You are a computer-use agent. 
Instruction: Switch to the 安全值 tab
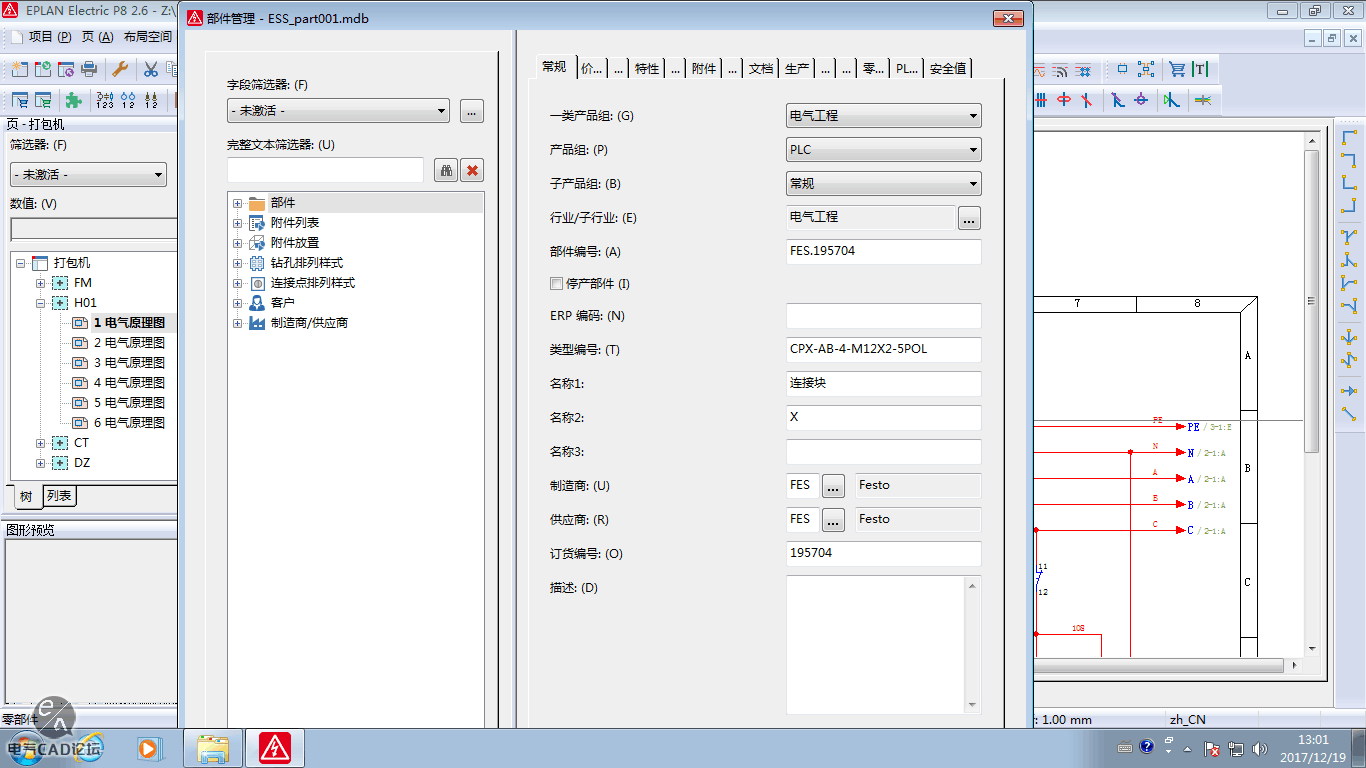pos(947,68)
